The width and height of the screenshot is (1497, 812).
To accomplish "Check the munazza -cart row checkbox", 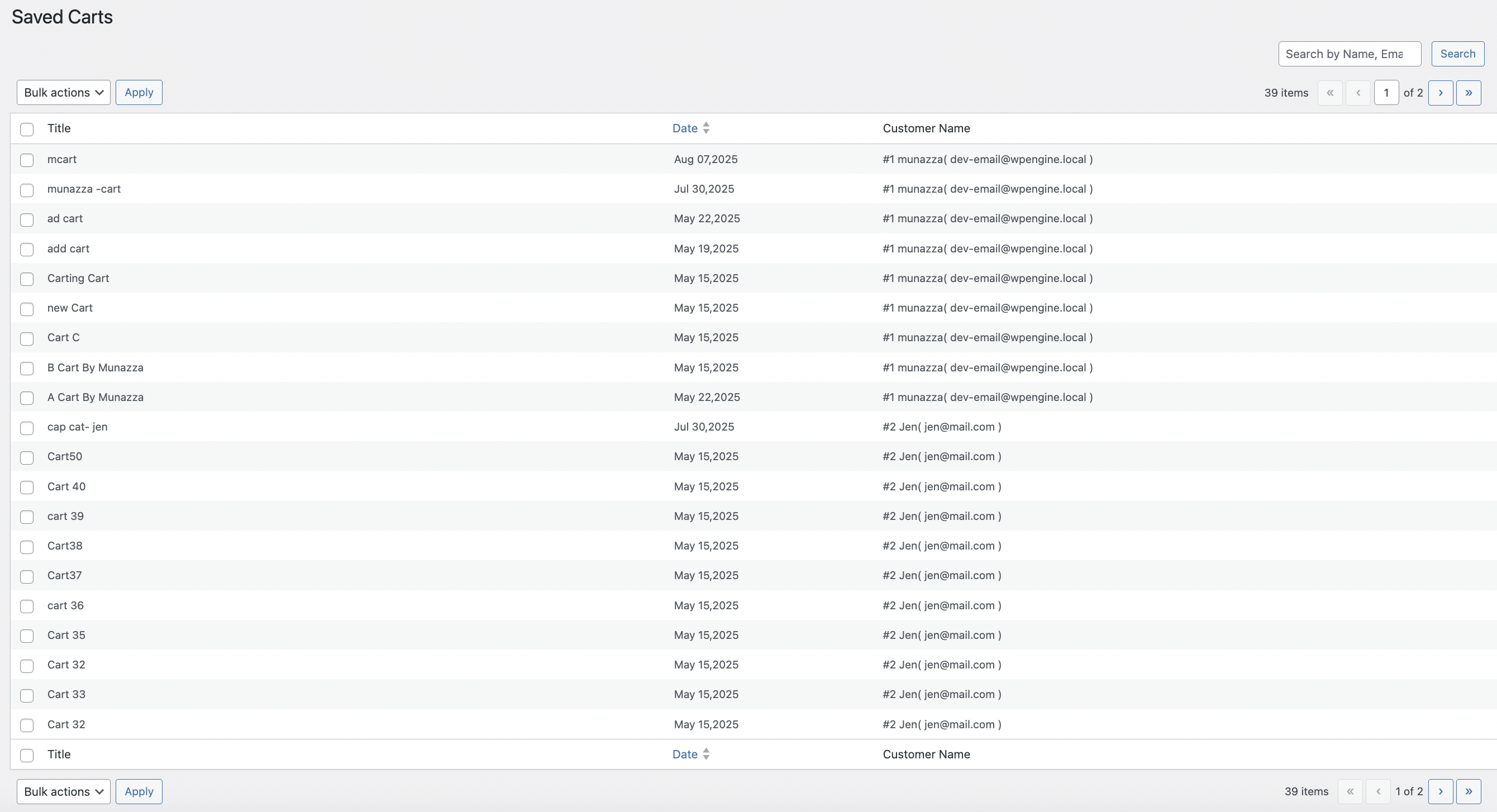I will click(x=27, y=190).
